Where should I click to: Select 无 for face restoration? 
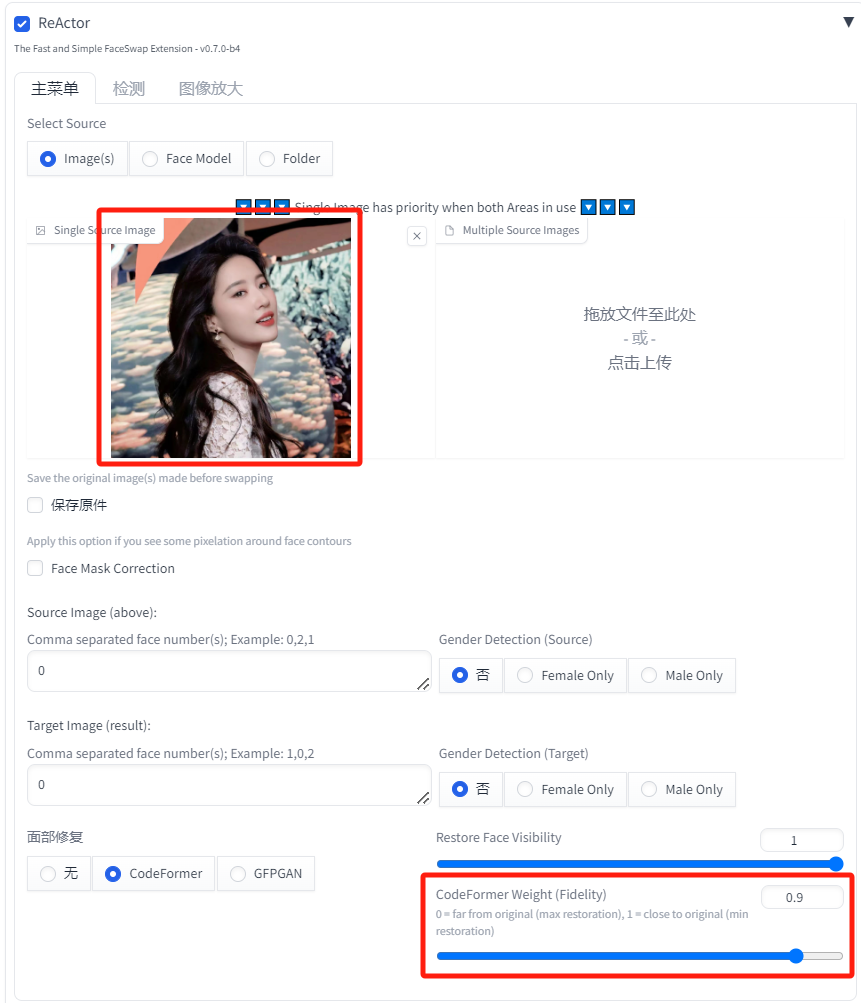(x=59, y=873)
